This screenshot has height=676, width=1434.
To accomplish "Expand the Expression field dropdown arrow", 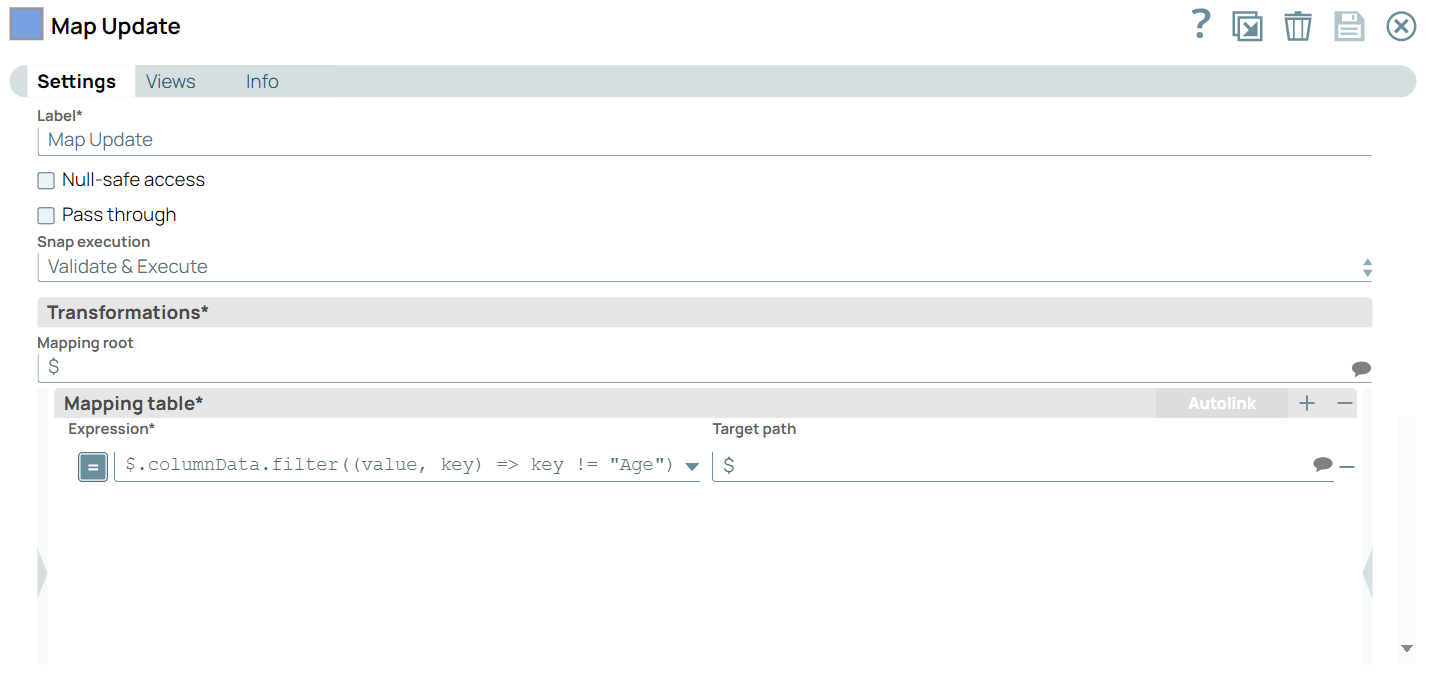I will [x=691, y=467].
